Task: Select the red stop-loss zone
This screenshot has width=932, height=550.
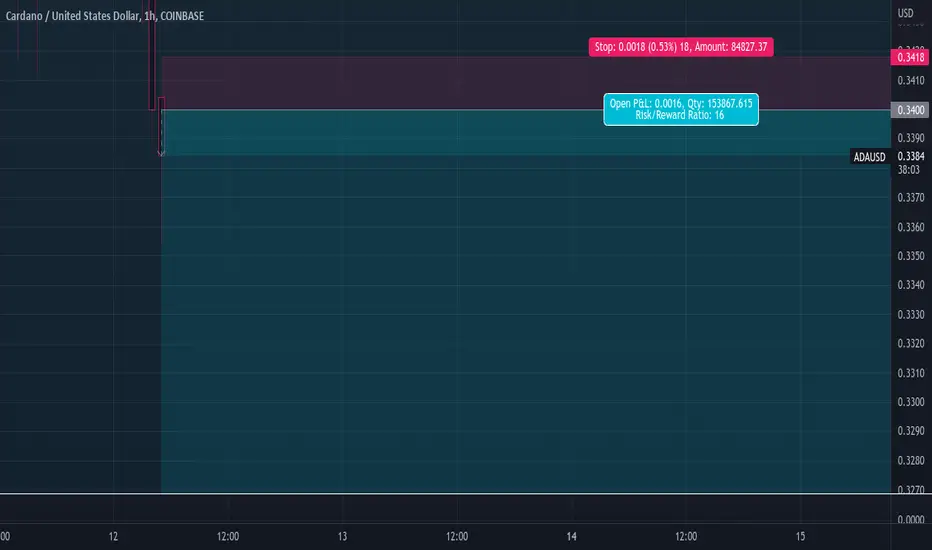Action: pos(525,83)
